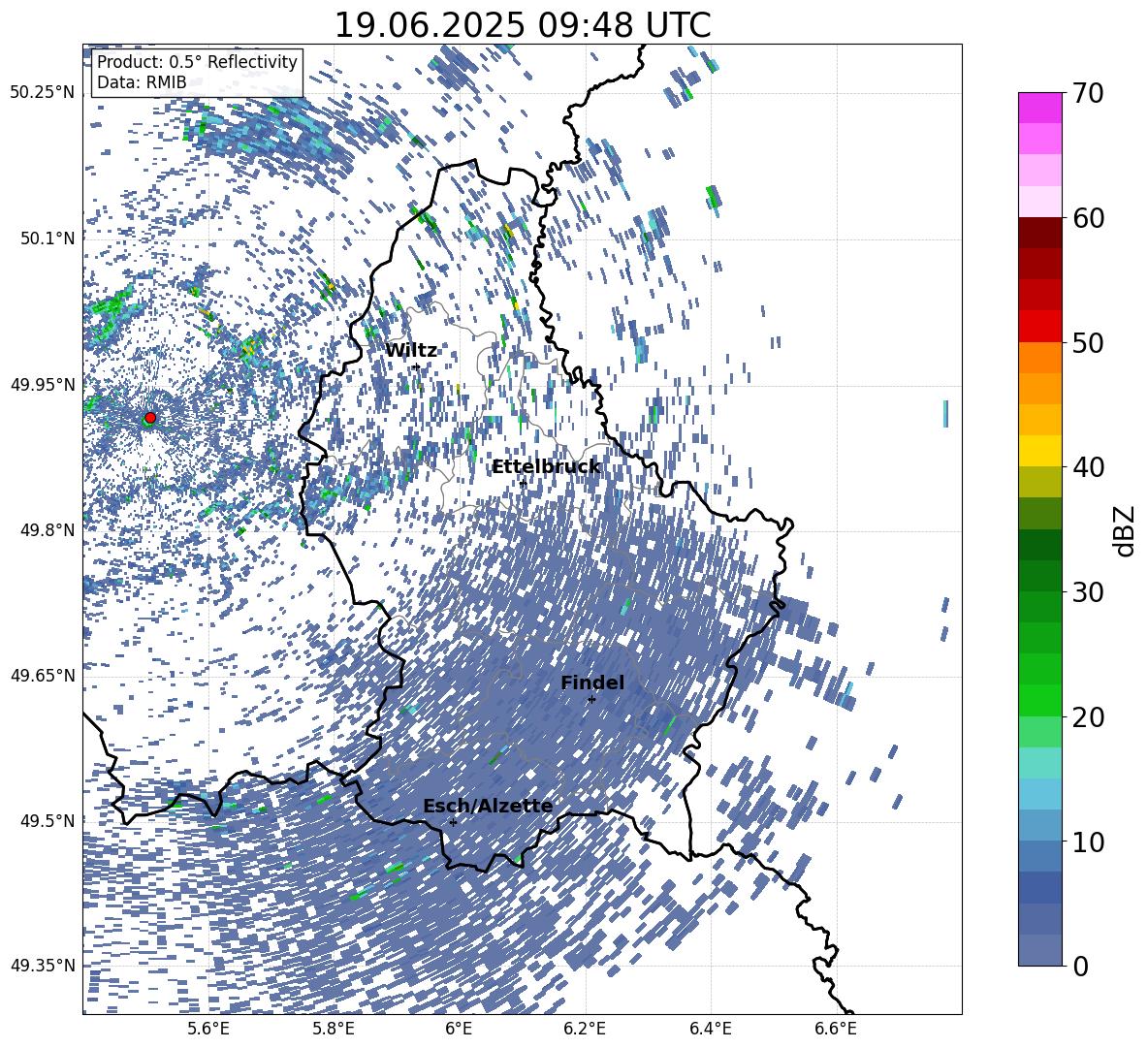Click the 50 colorbar tick label
This screenshot has width=1148, height=1048.
(1088, 342)
